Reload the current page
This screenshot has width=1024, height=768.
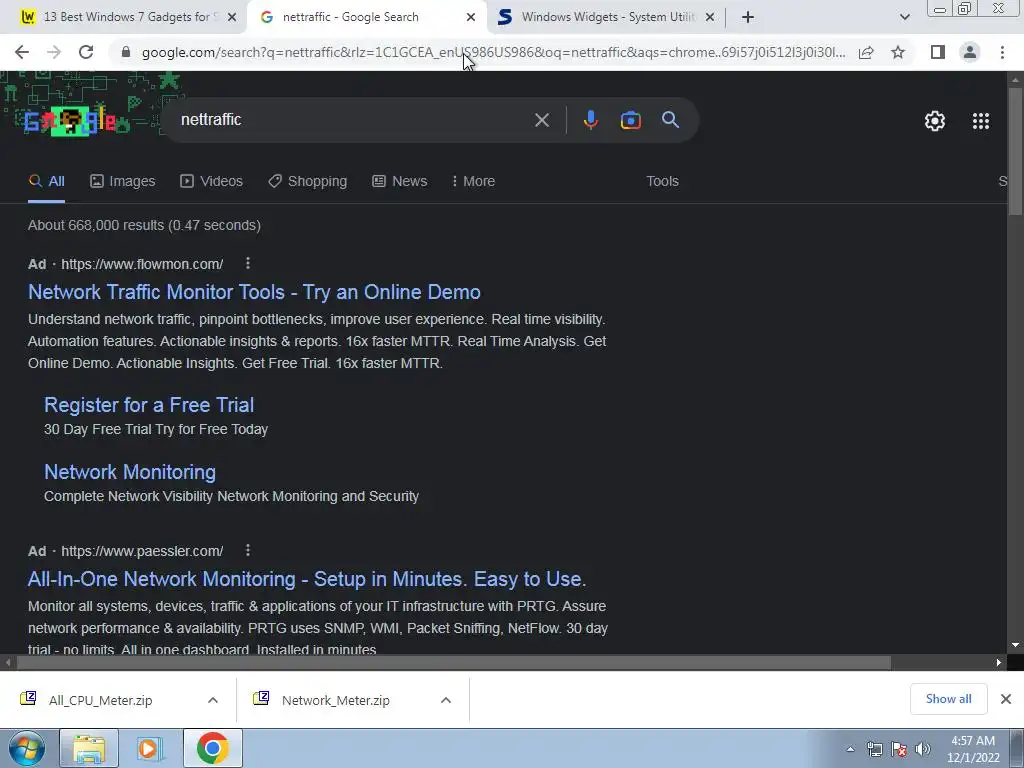[86, 52]
